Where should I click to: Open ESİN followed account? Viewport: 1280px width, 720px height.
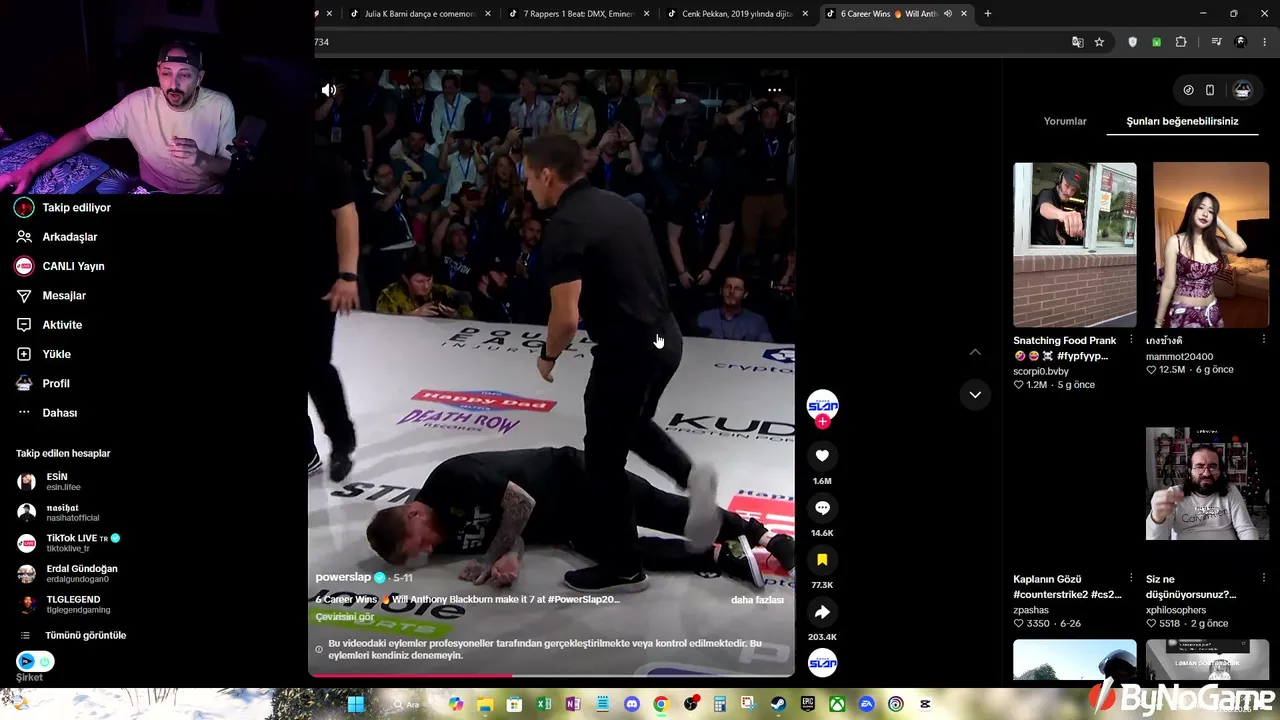(x=50, y=482)
